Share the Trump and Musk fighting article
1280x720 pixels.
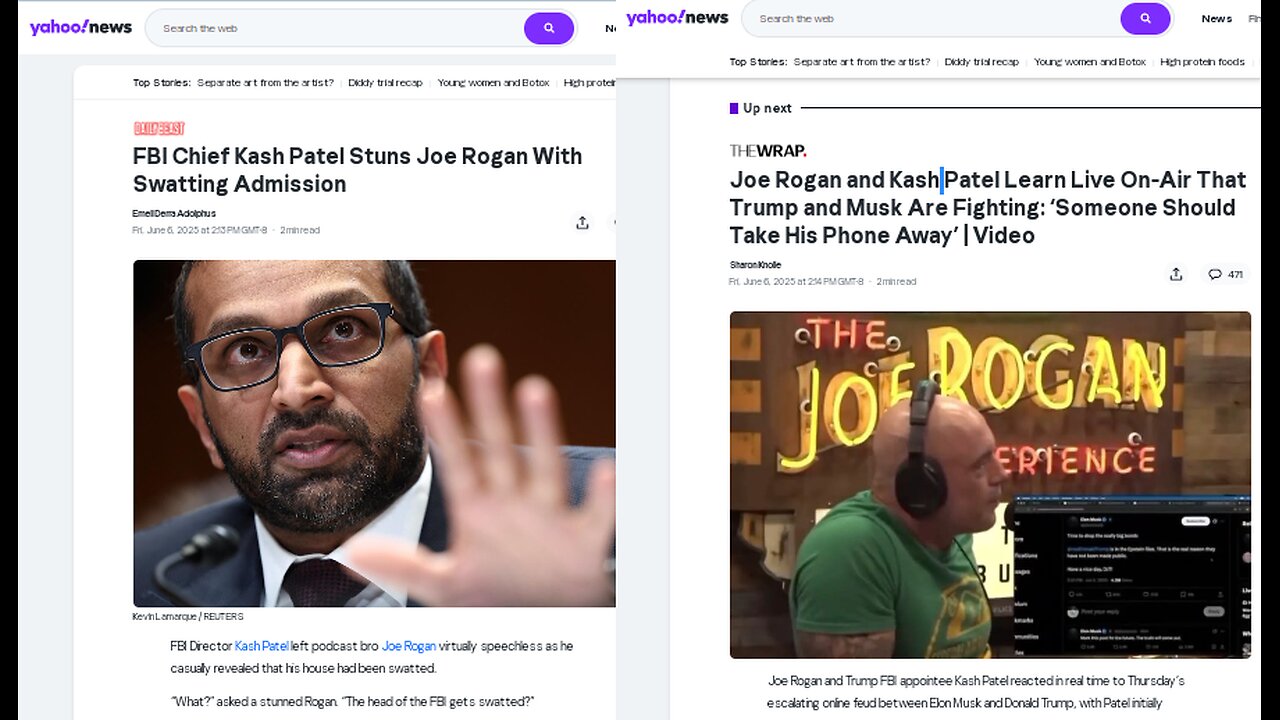(x=1176, y=274)
